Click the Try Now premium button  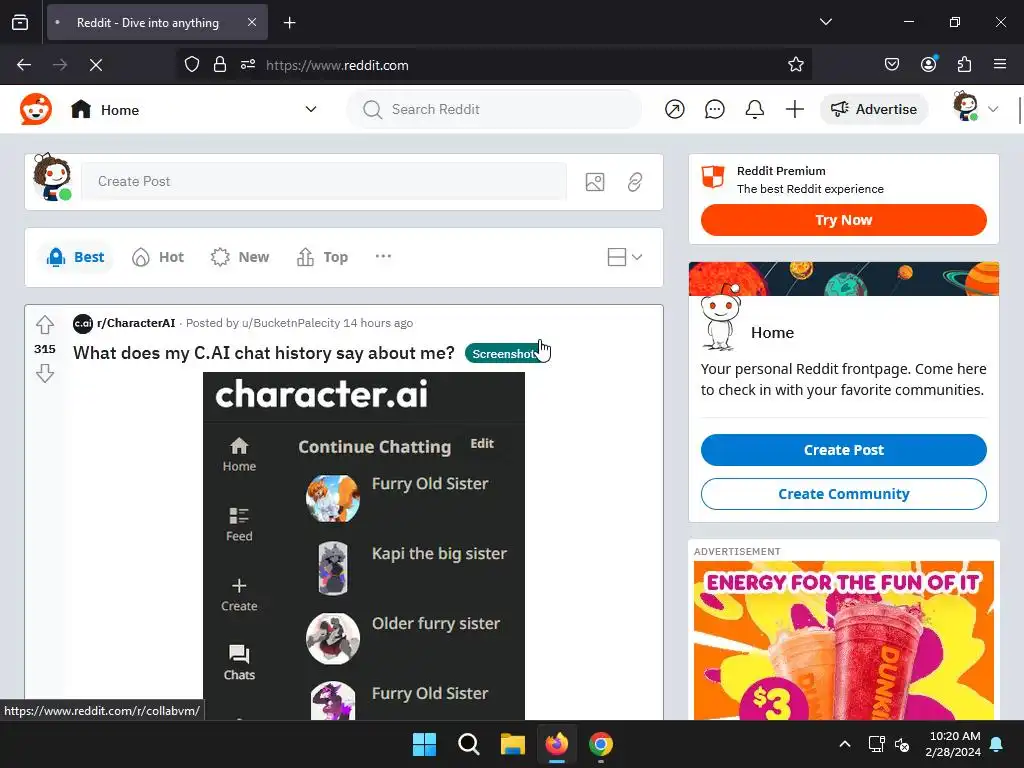pos(843,220)
